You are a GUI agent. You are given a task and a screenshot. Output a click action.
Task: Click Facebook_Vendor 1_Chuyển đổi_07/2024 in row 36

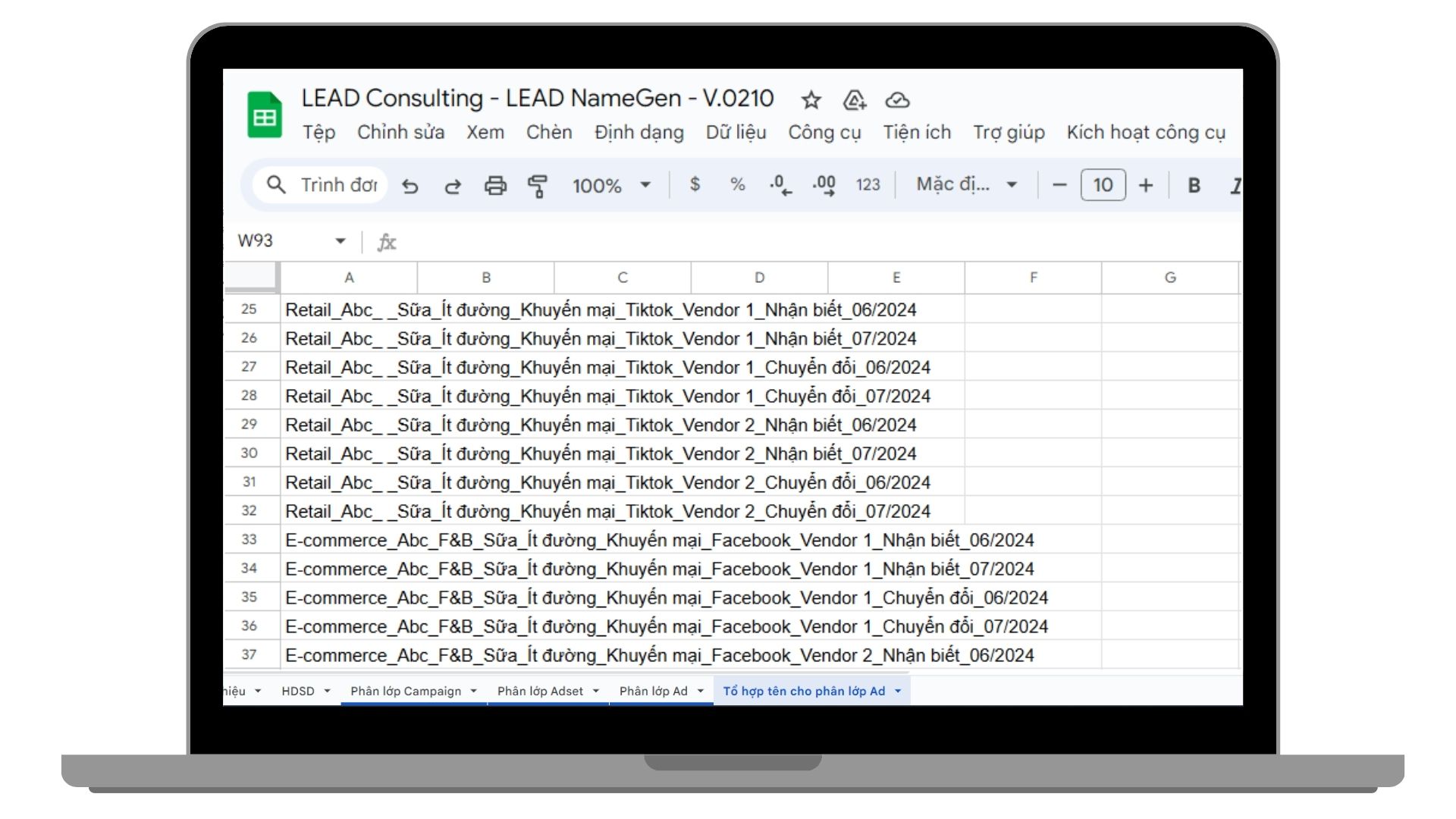tap(880, 627)
